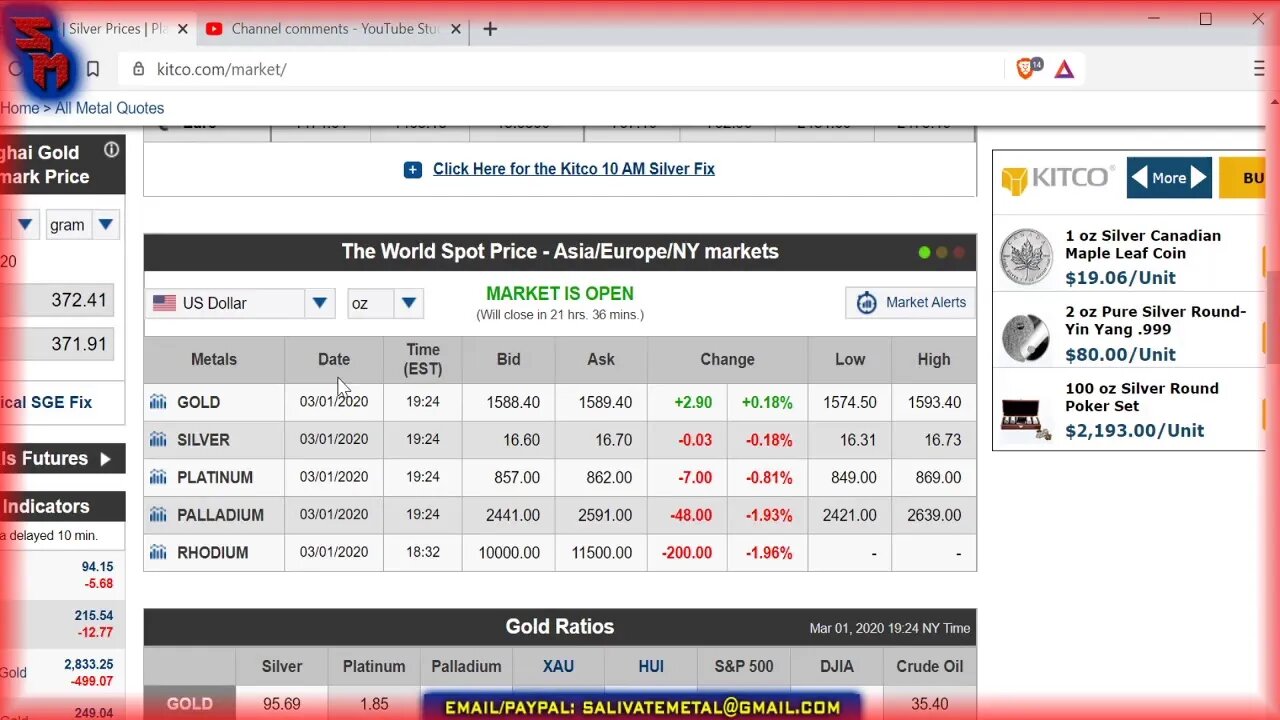
Task: Click the Home breadcrumb link
Action: pyautogui.click(x=20, y=108)
